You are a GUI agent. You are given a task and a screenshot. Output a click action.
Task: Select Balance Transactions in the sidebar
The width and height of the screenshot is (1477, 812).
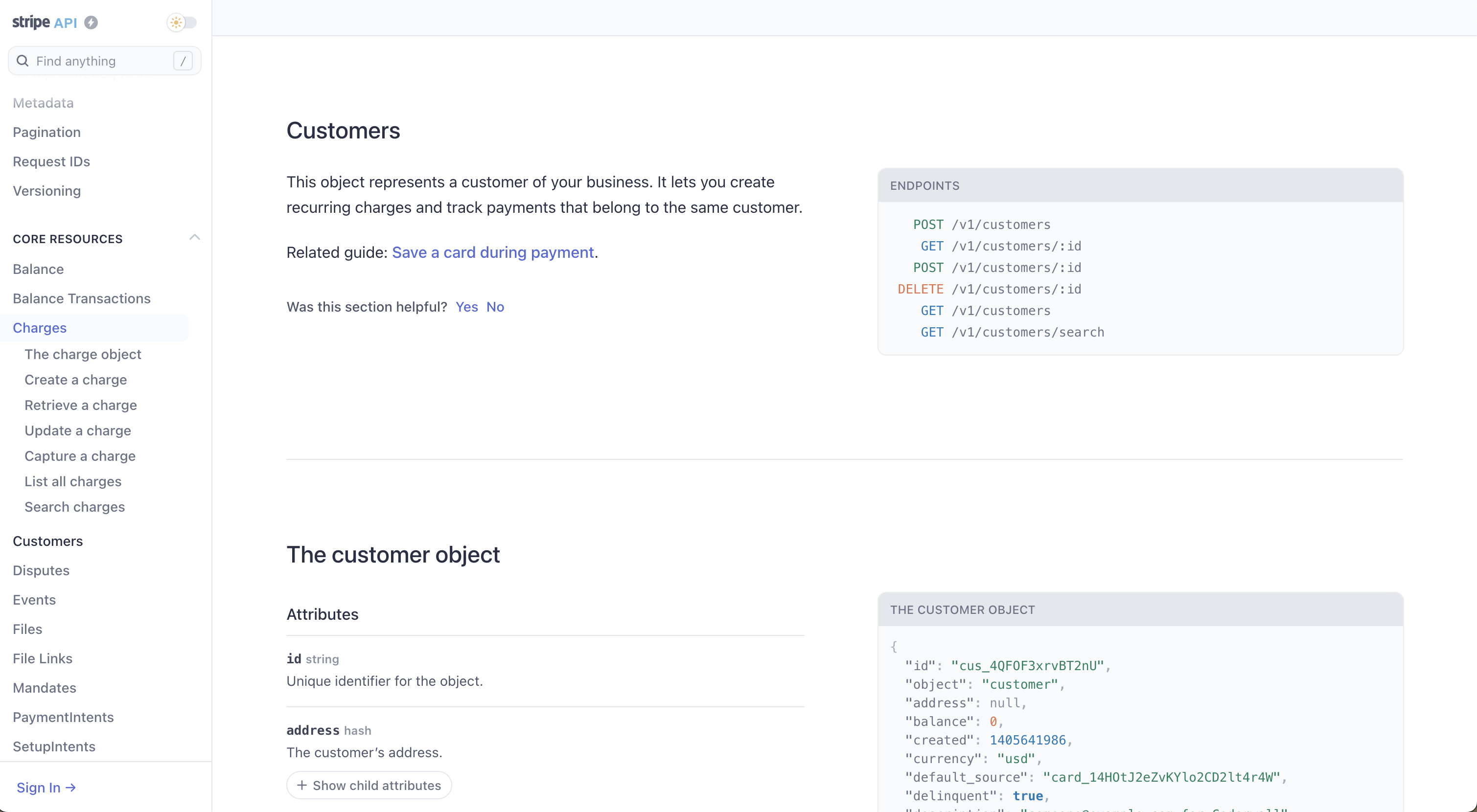click(x=81, y=298)
